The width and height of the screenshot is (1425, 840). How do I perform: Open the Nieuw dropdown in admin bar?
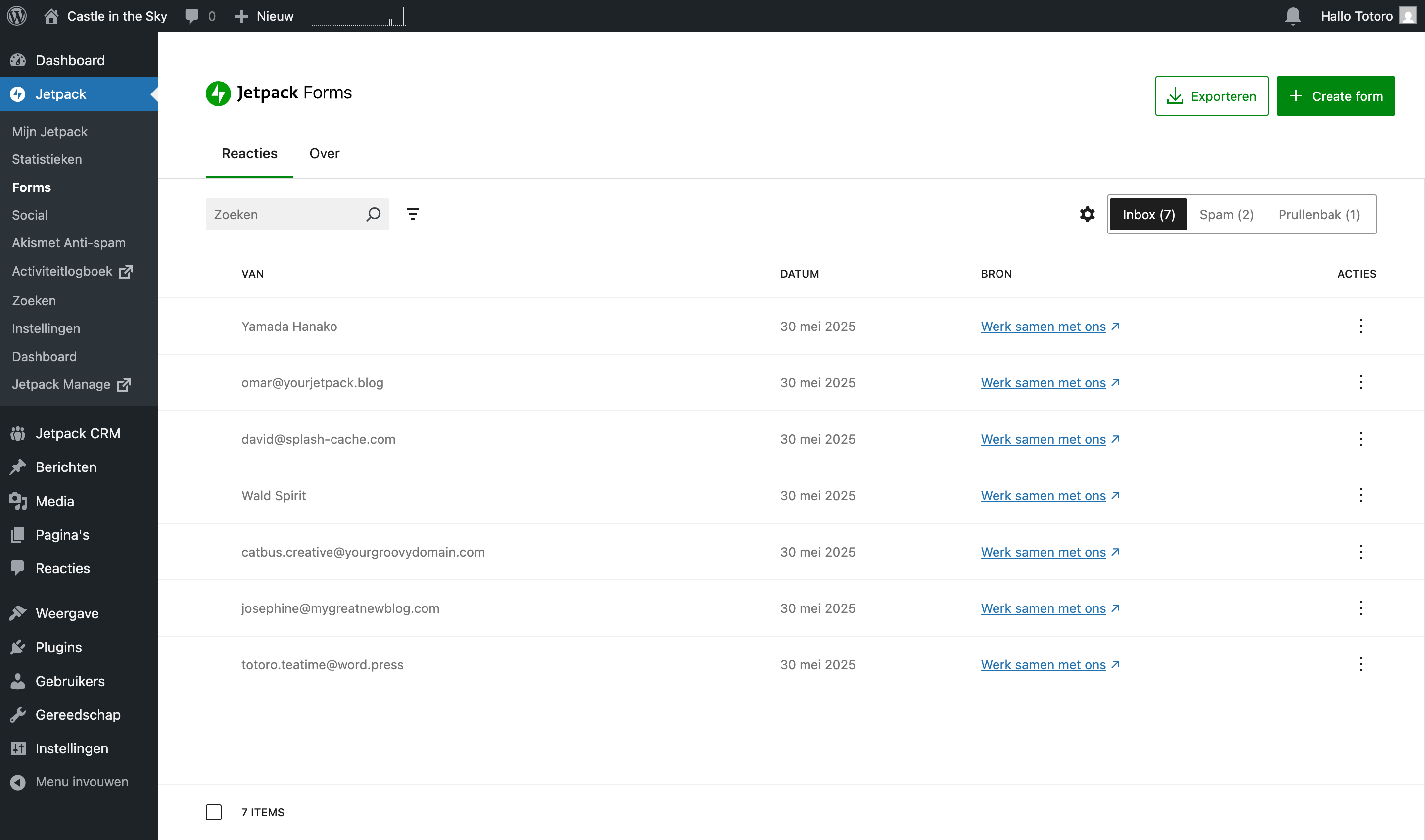coord(264,16)
